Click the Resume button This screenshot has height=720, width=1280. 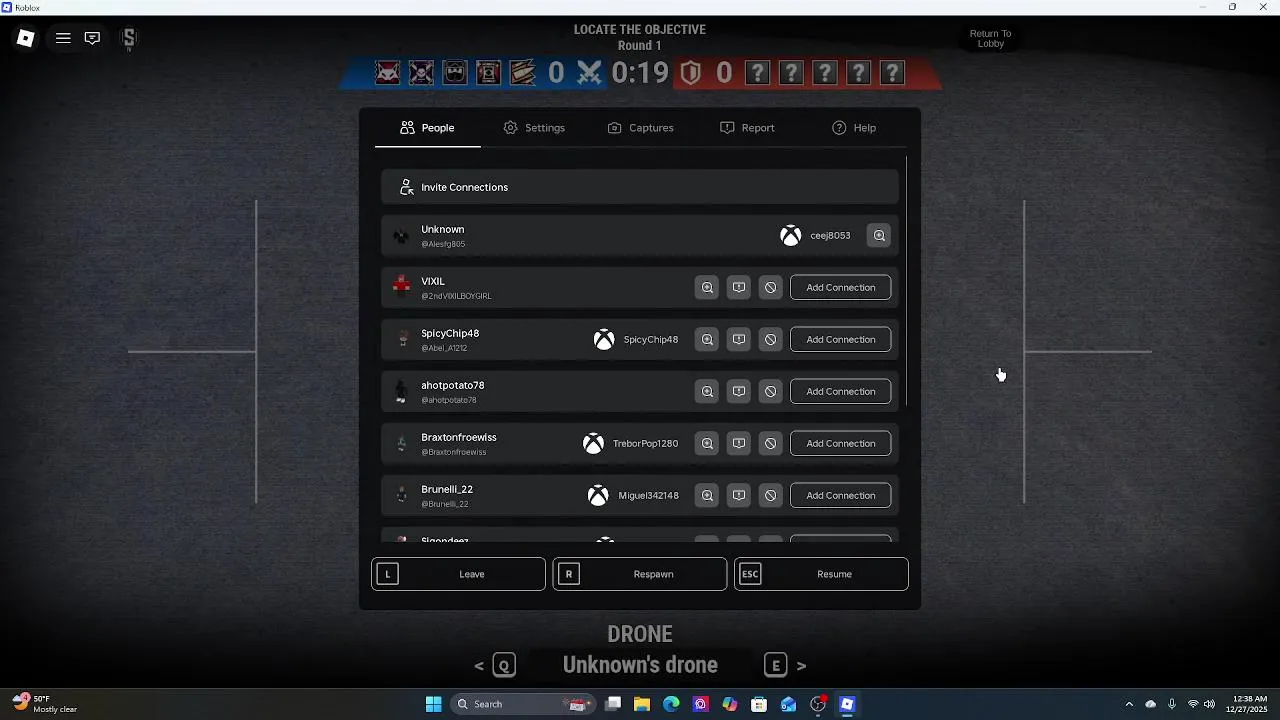821,574
